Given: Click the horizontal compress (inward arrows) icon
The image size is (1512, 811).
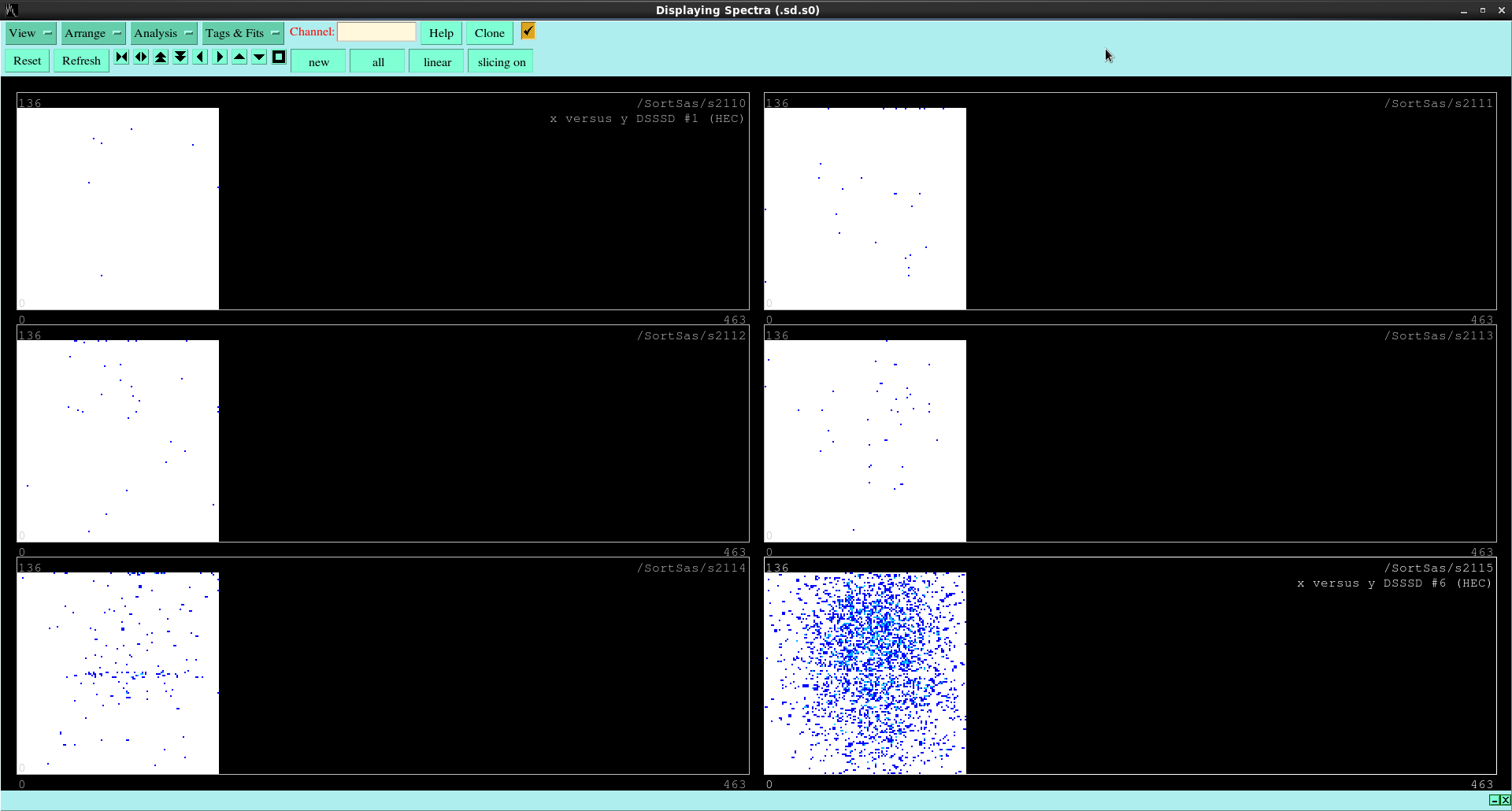Looking at the screenshot, I should click(121, 57).
